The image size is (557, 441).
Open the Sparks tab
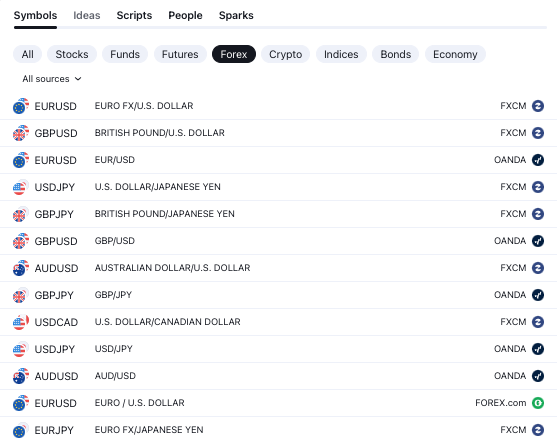click(x=236, y=15)
